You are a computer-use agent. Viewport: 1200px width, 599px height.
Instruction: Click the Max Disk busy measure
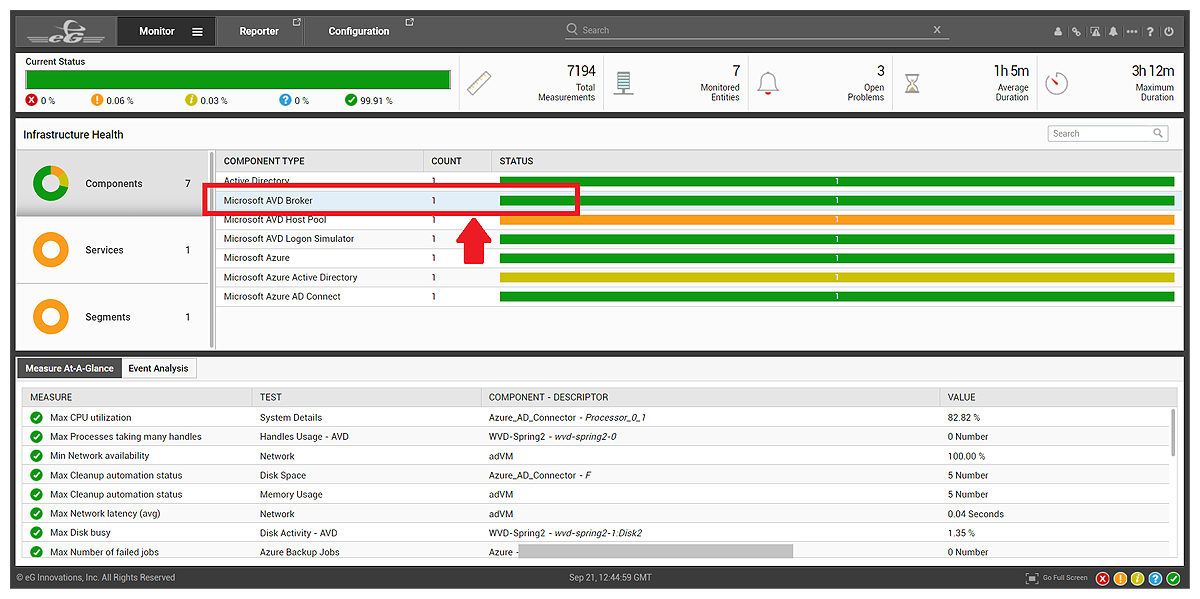[x=80, y=533]
